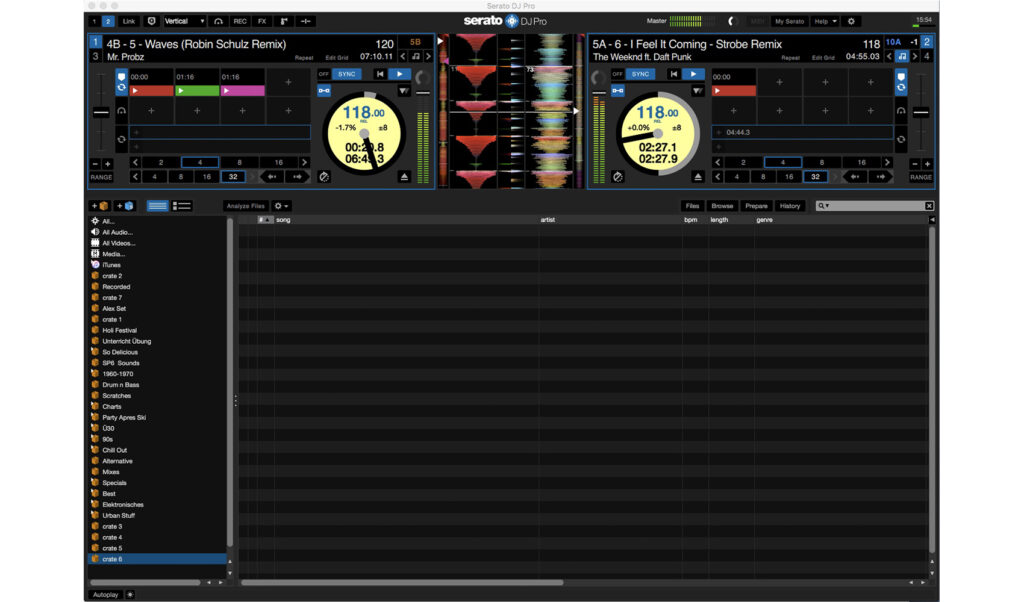
Task: Eject the track from deck 1
Action: pos(404,177)
